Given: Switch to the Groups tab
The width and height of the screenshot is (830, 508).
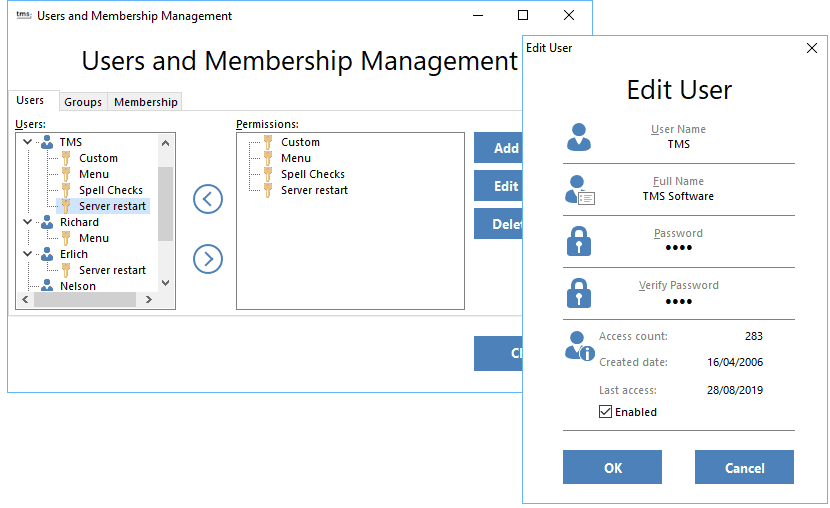Looking at the screenshot, I should coord(83,102).
